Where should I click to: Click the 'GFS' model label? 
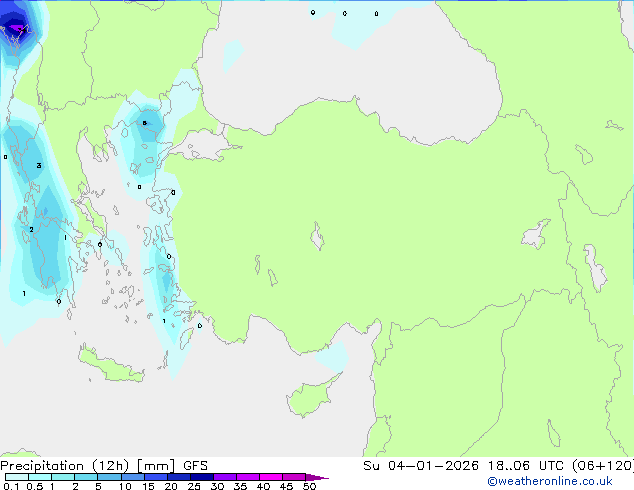(x=195, y=466)
